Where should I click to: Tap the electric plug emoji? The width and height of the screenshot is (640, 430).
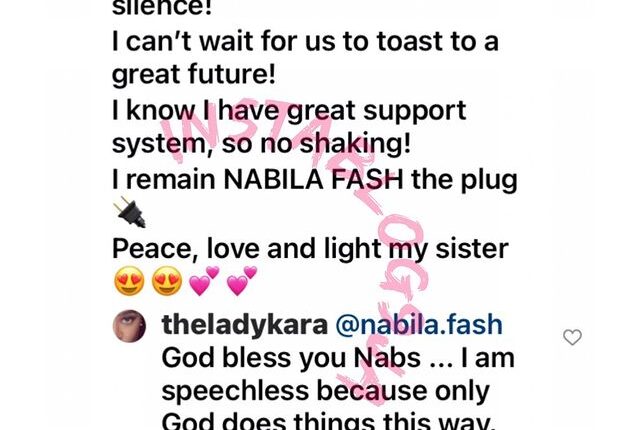tap(130, 212)
